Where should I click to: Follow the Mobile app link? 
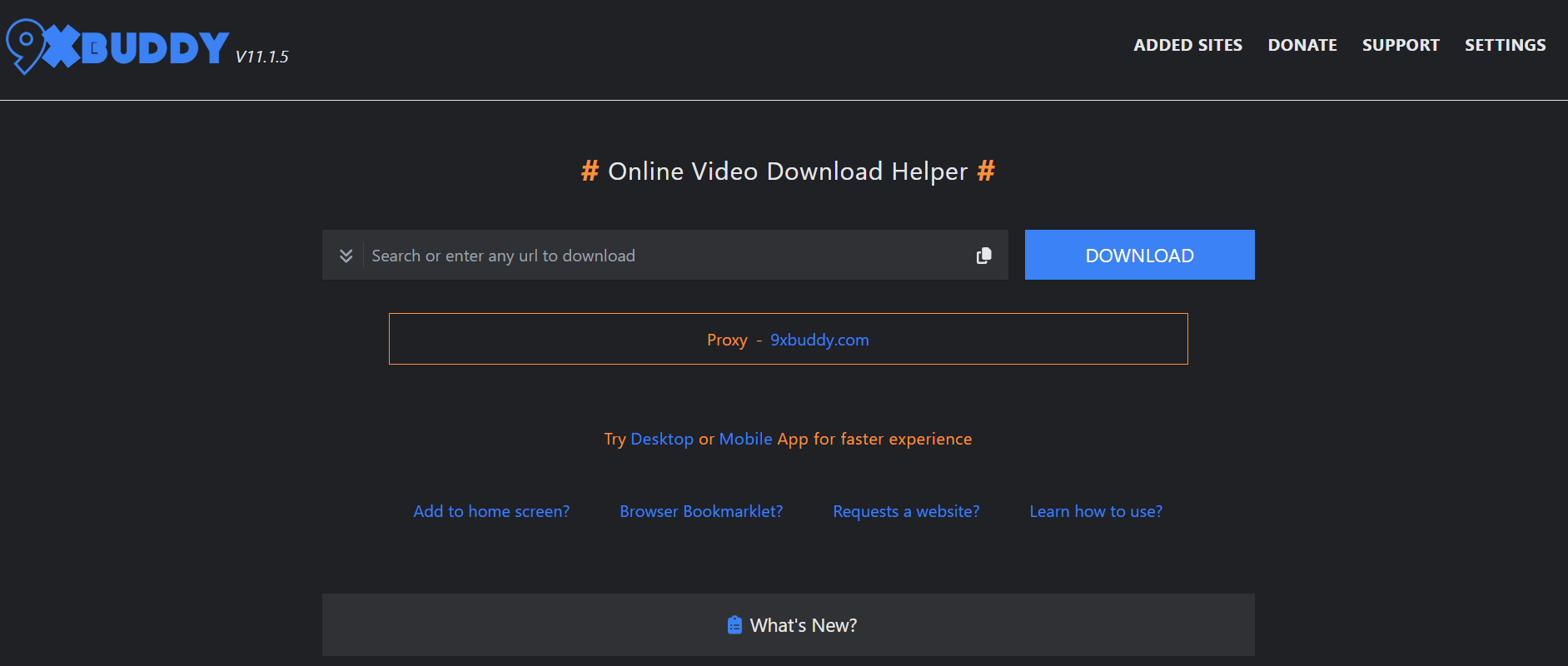coord(745,439)
